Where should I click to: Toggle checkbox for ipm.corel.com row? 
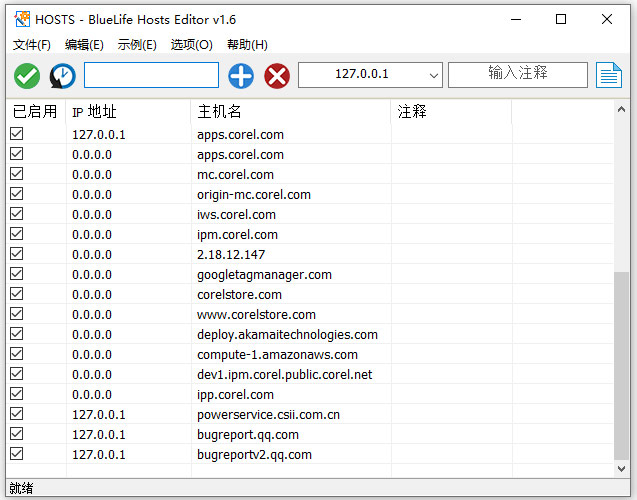(x=17, y=234)
